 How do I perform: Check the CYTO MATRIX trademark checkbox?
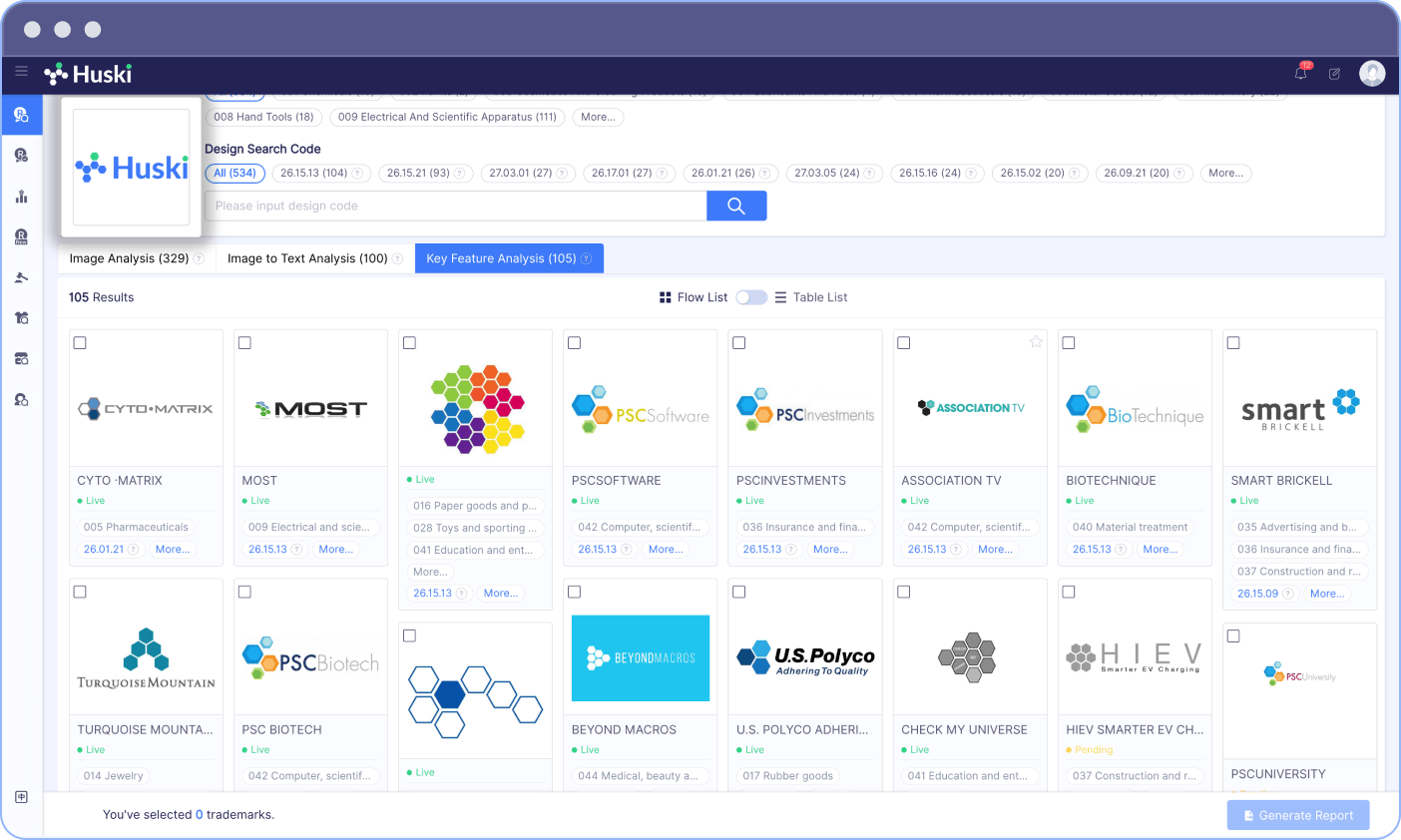(x=80, y=343)
